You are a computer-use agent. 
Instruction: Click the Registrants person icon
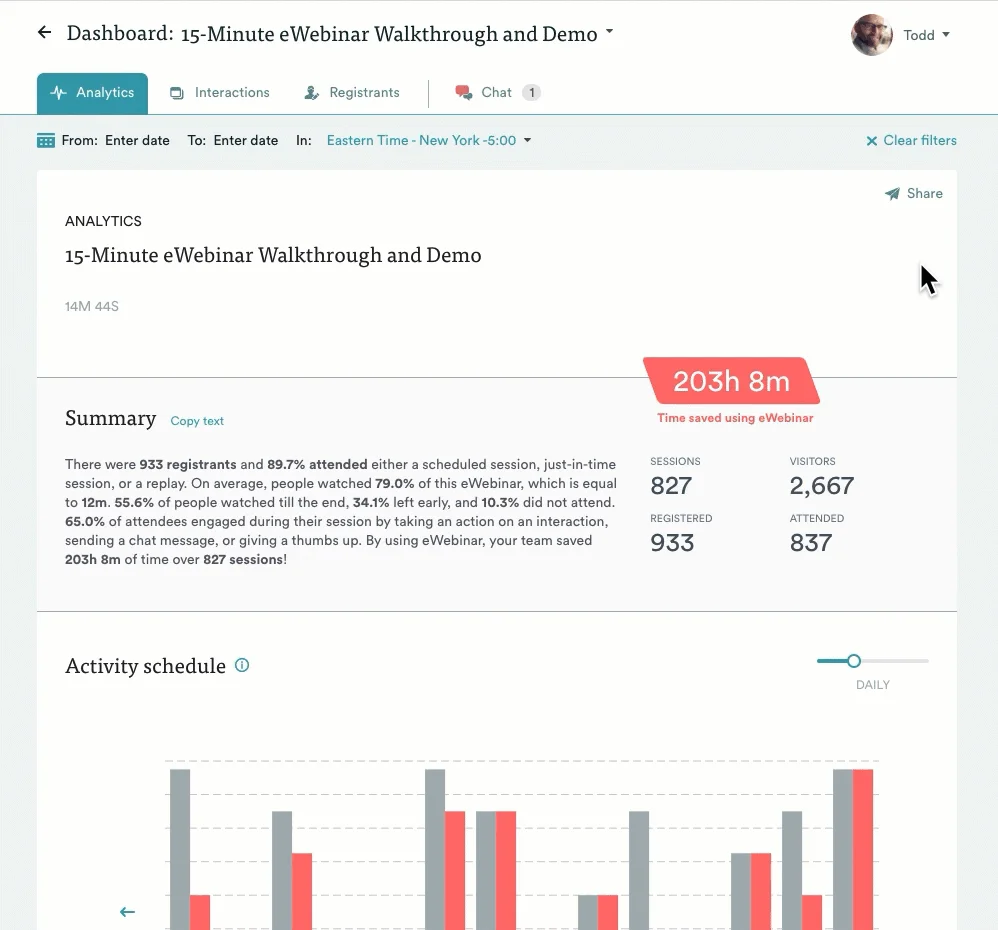coord(312,92)
